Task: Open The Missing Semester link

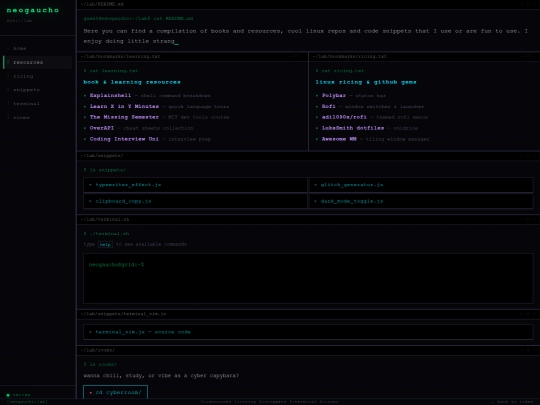Action: [124, 117]
